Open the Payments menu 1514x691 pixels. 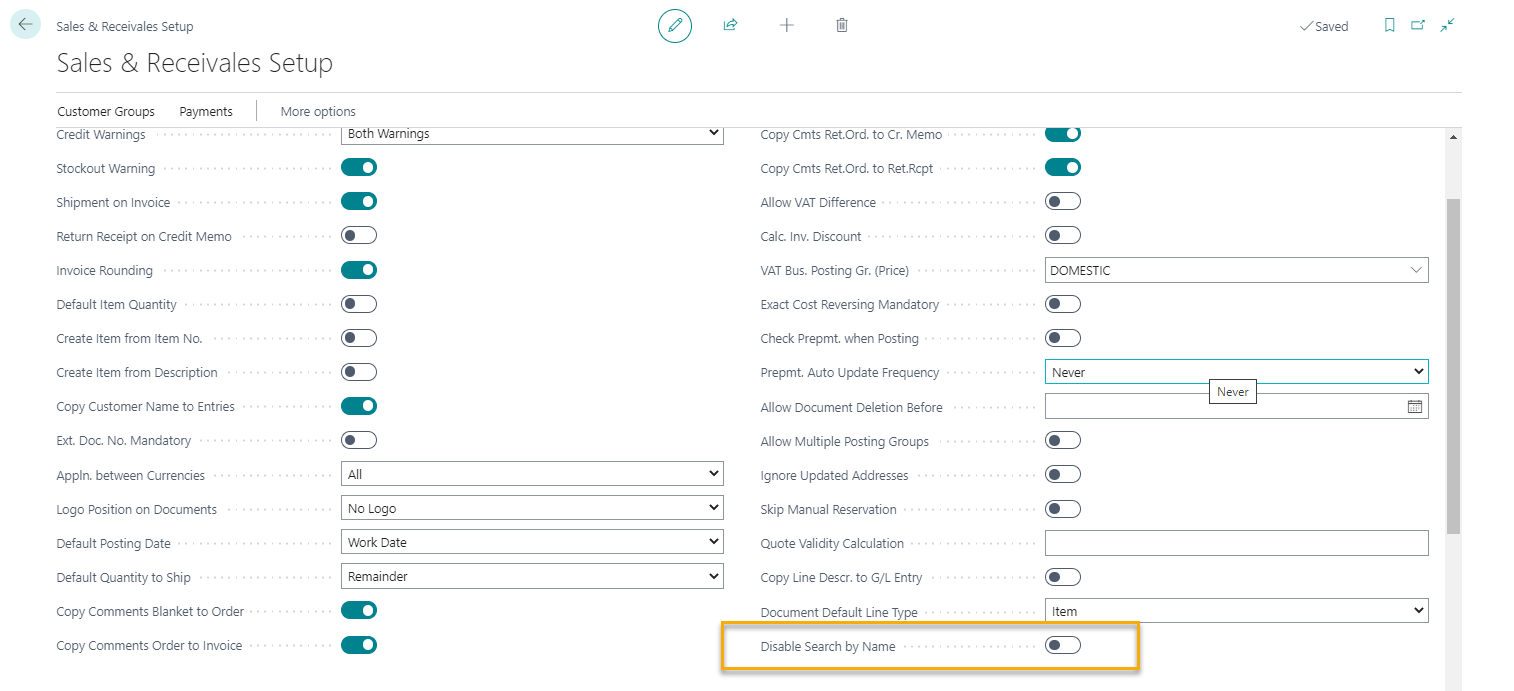point(205,111)
